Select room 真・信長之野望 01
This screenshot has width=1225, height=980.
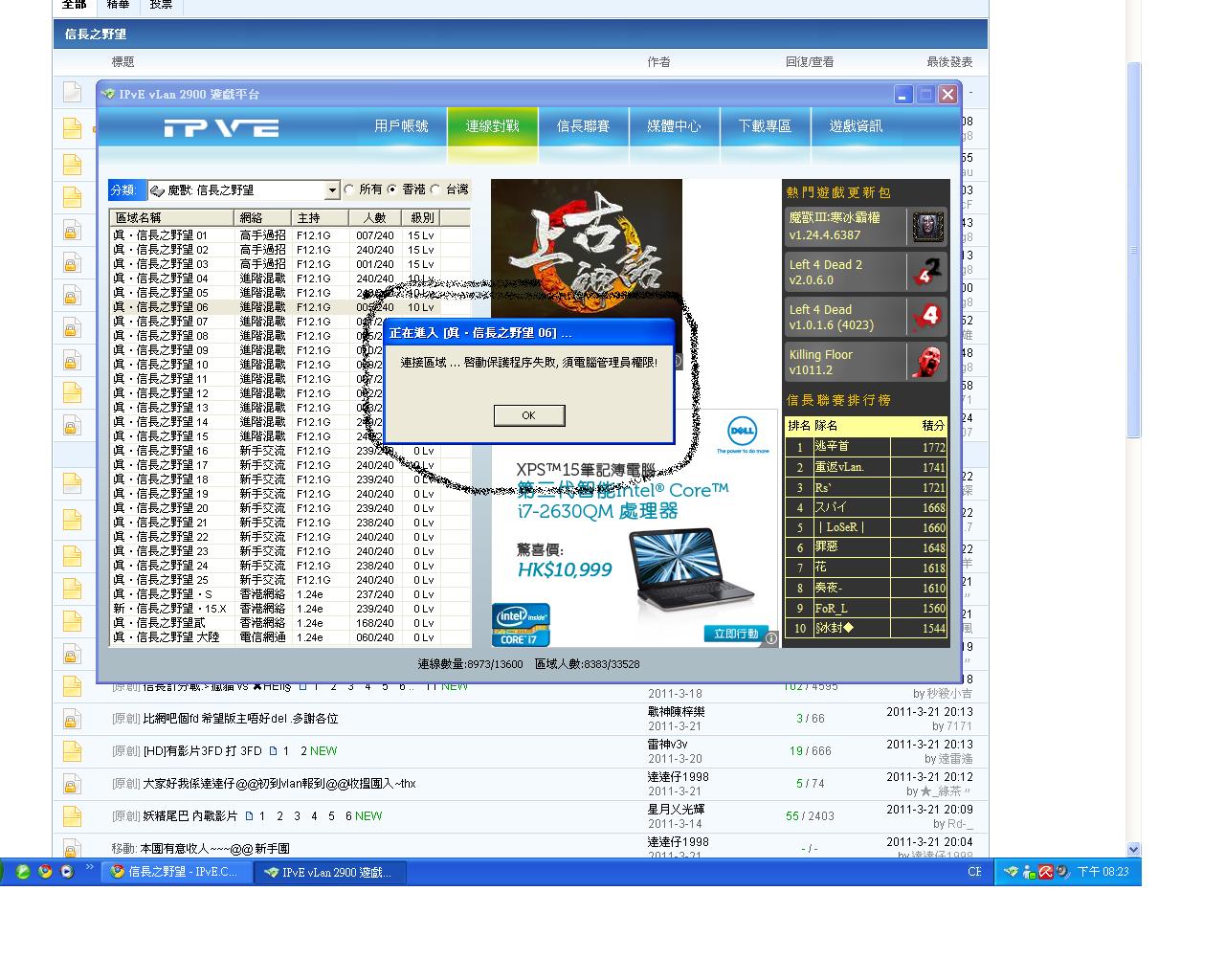coord(291,235)
